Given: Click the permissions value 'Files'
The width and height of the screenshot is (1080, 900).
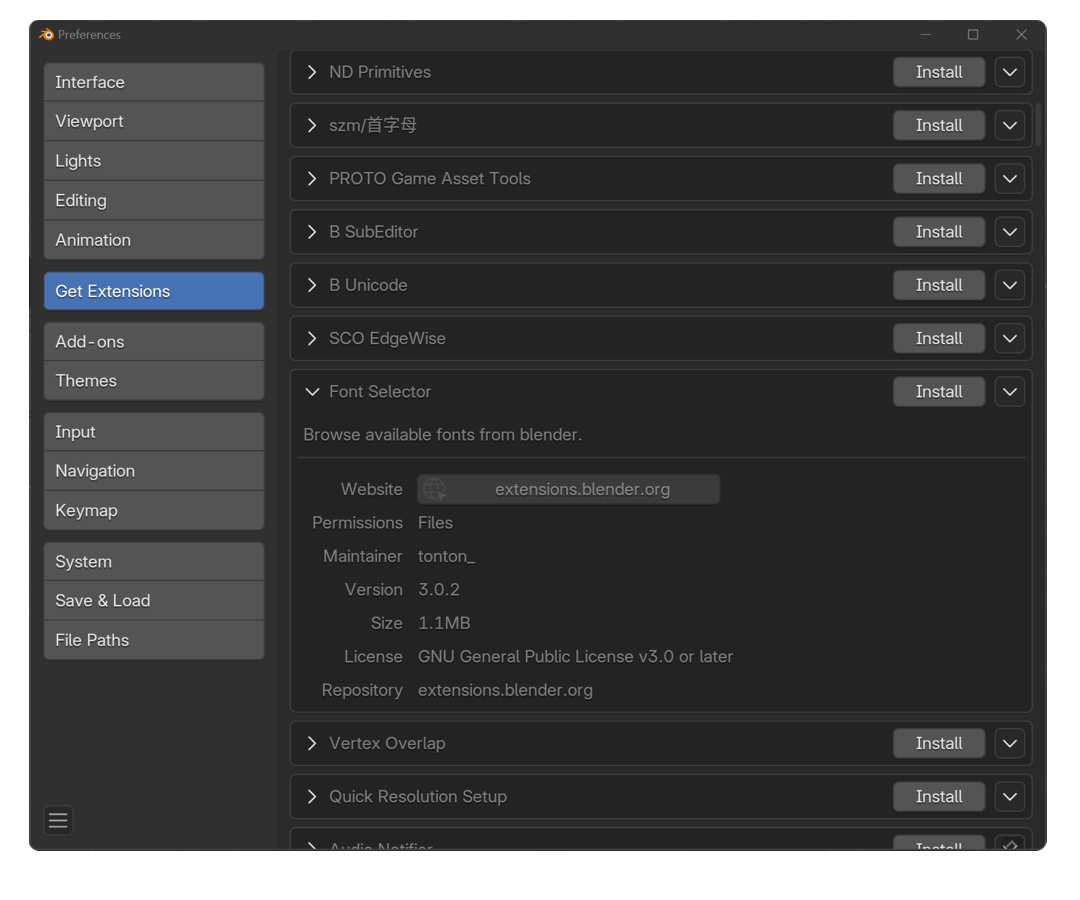Looking at the screenshot, I should tap(435, 523).
